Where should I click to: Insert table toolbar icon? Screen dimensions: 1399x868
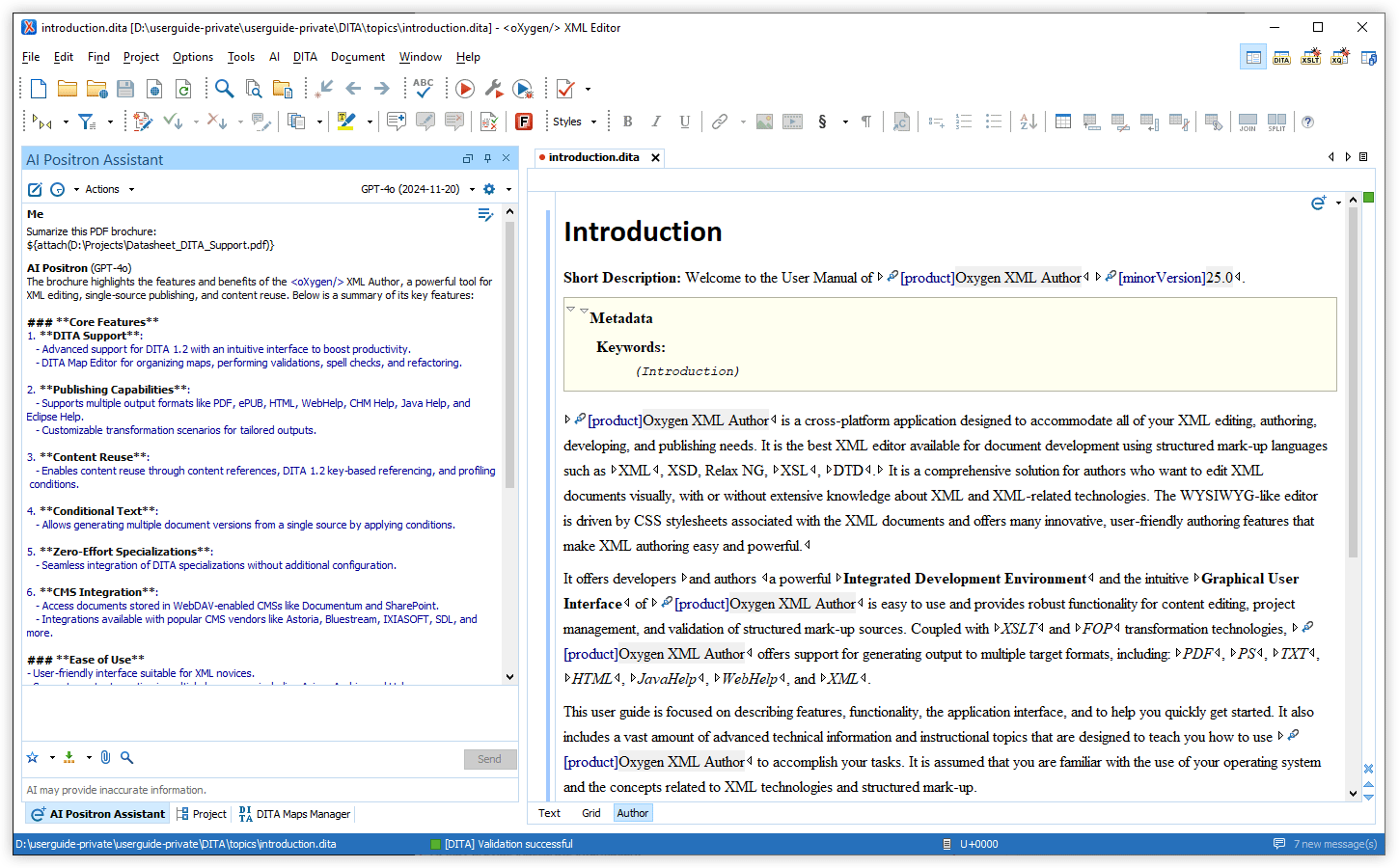[x=1063, y=122]
